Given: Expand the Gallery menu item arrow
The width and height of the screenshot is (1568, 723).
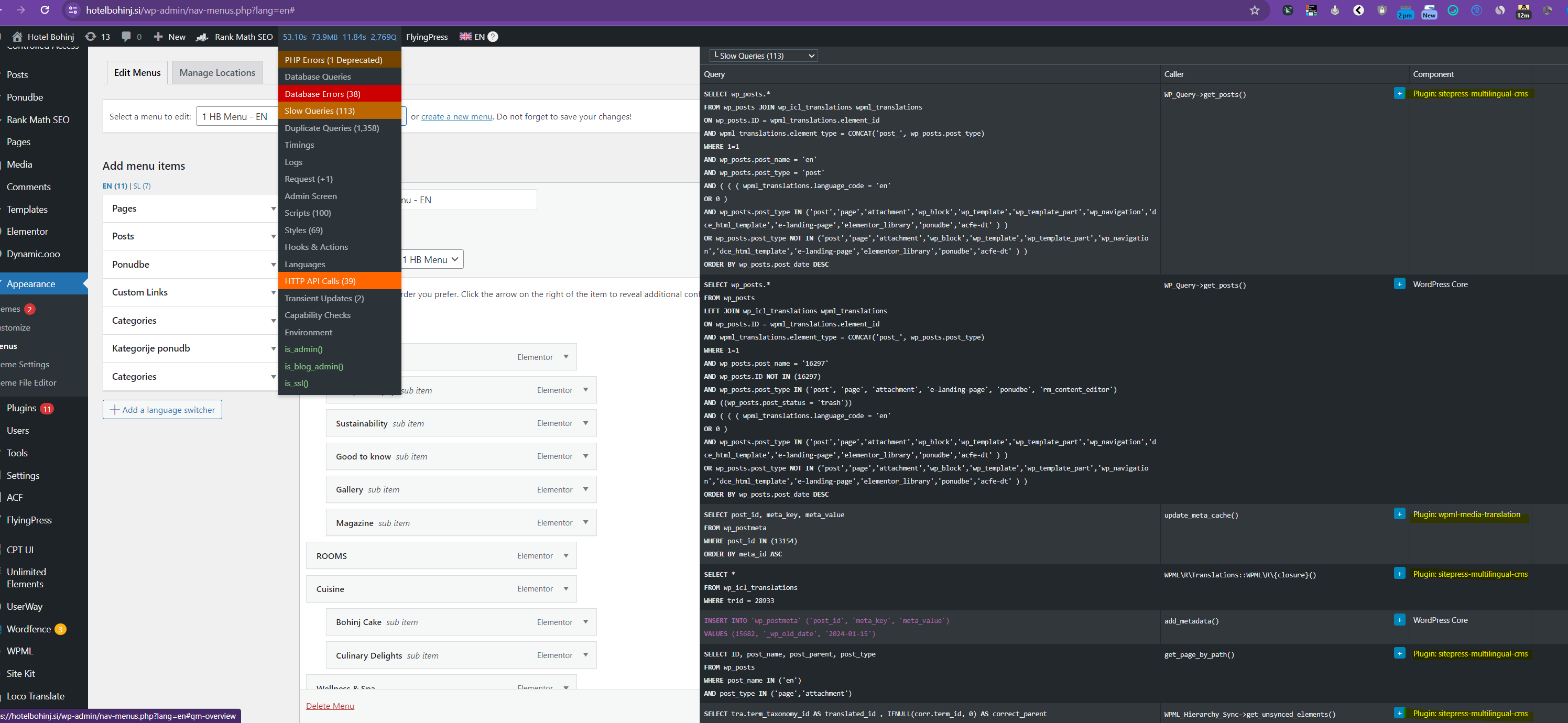Looking at the screenshot, I should tap(585, 489).
